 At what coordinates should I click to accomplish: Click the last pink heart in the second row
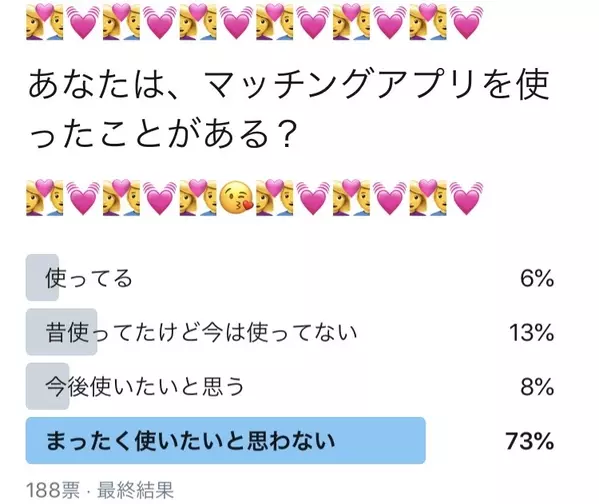tap(466, 198)
